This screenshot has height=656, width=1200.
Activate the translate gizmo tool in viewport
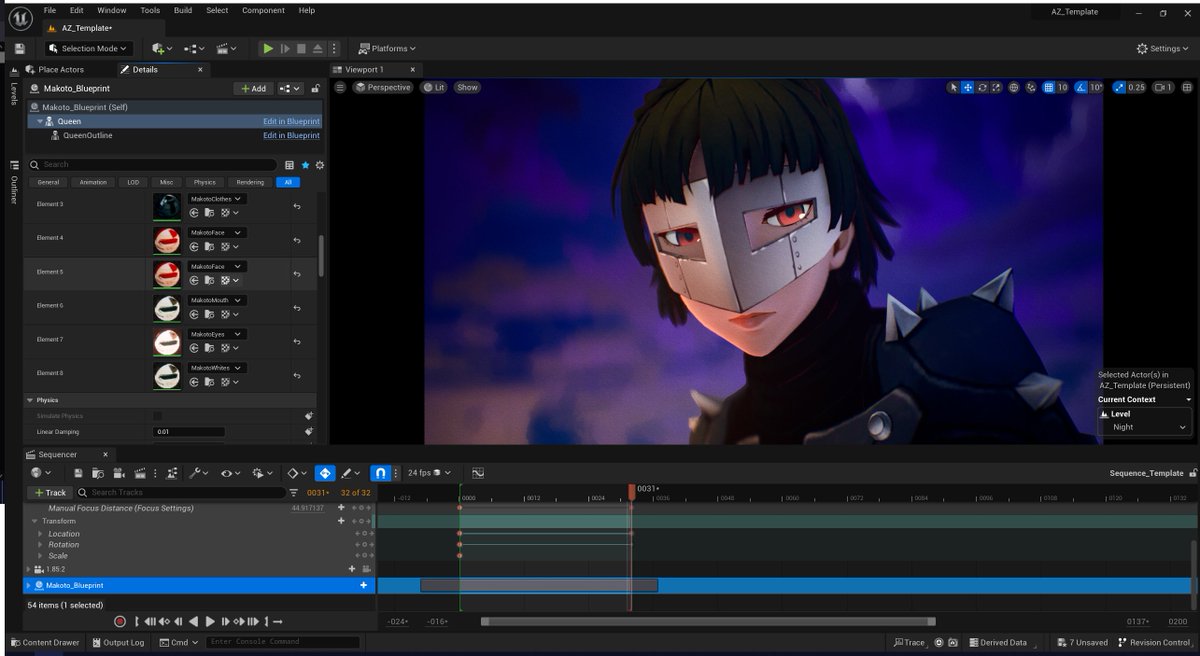click(x=968, y=87)
